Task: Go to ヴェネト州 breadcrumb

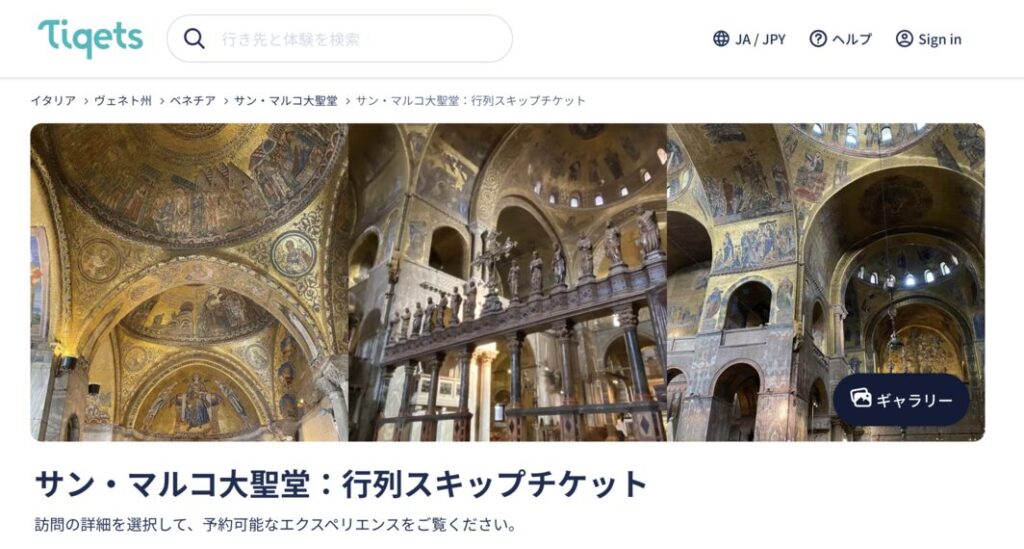Action: 123,101
